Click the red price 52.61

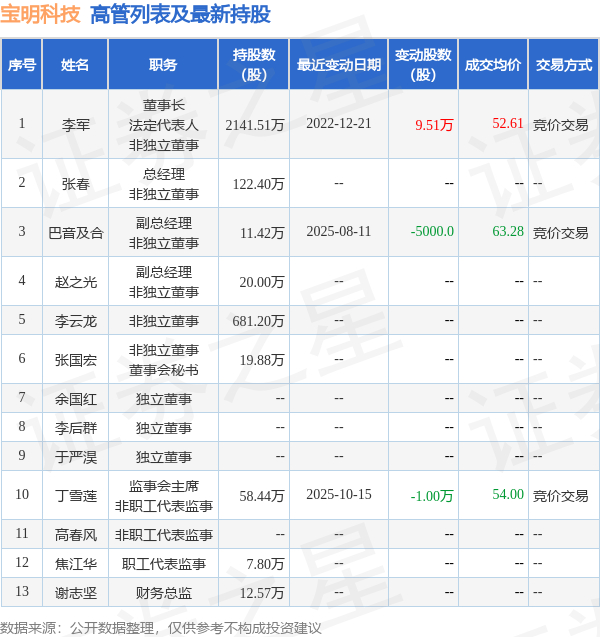pos(508,123)
